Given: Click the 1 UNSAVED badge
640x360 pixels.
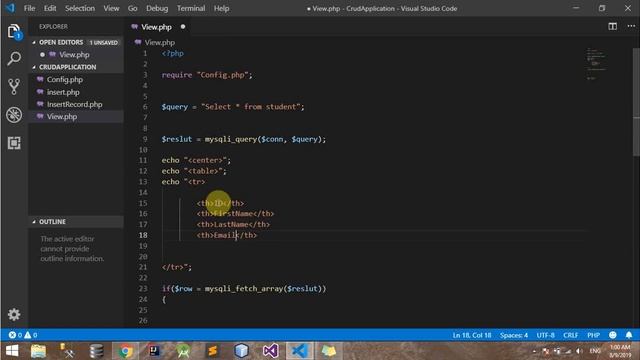Looking at the screenshot, I should coord(104,42).
